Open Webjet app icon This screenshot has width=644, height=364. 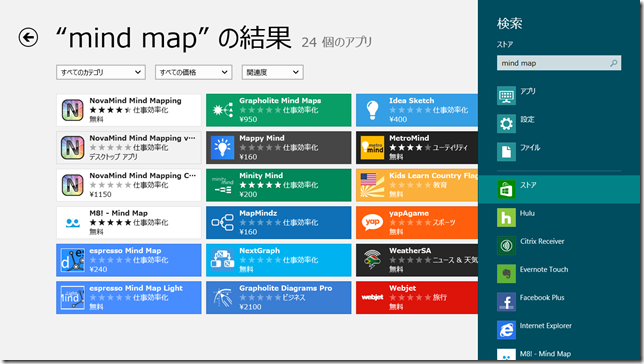click(x=373, y=297)
